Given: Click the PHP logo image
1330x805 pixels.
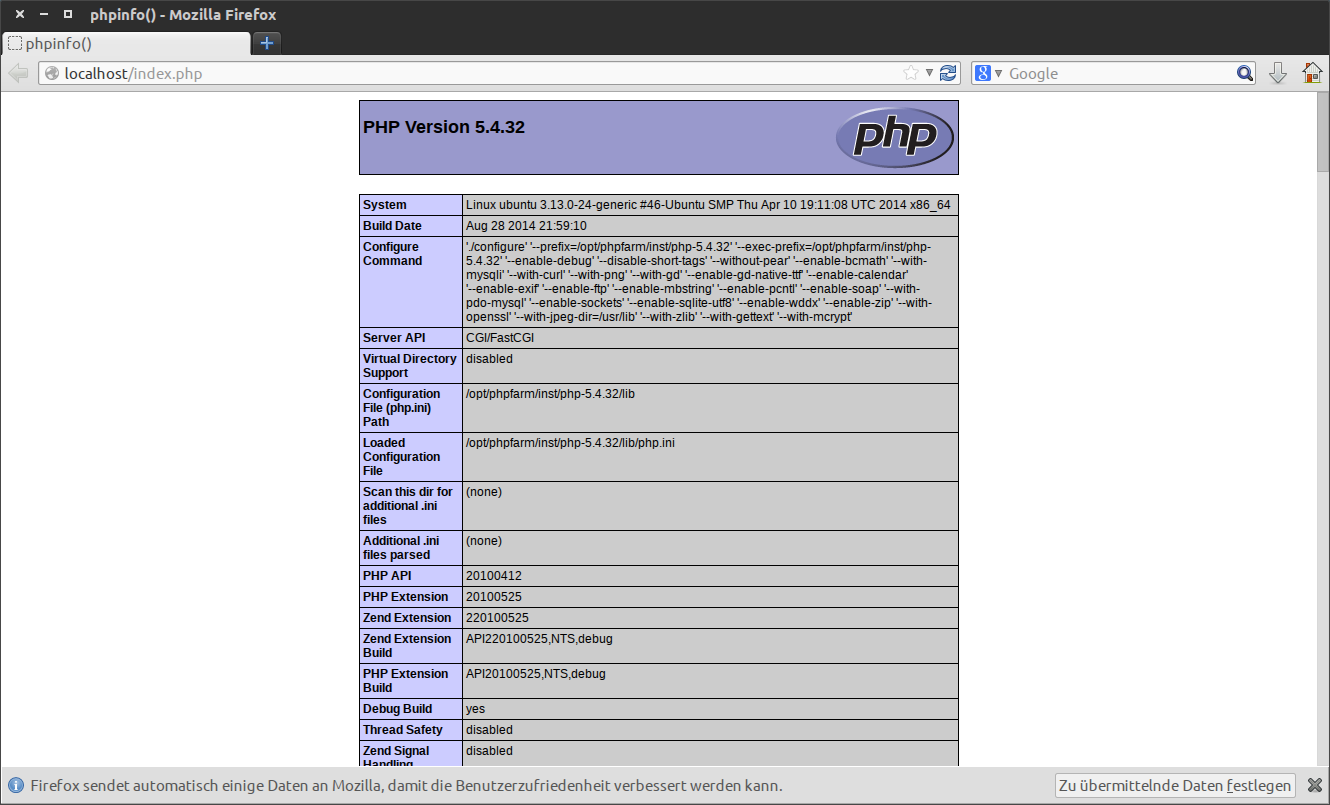Looking at the screenshot, I should (894, 137).
